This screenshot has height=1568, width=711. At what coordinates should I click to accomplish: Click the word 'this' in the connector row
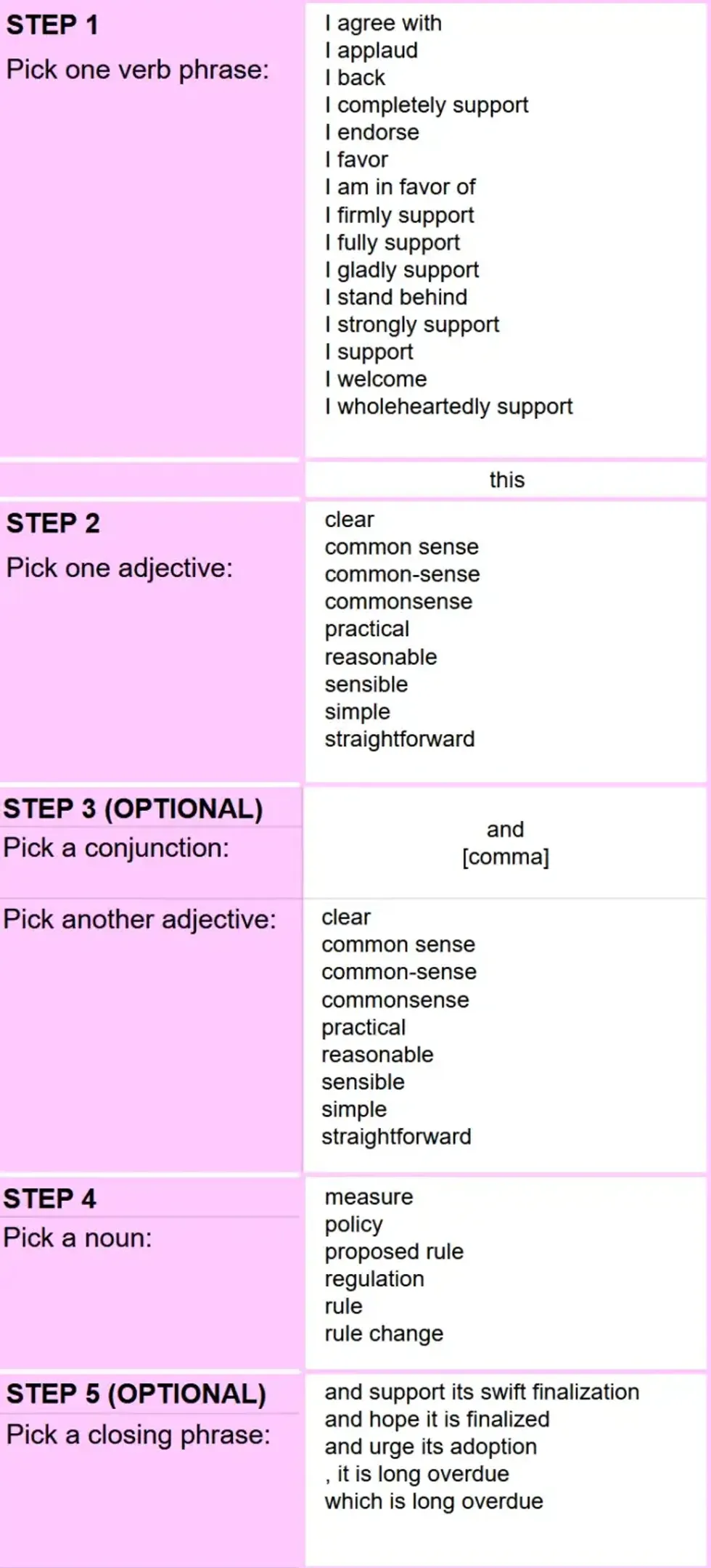[506, 480]
